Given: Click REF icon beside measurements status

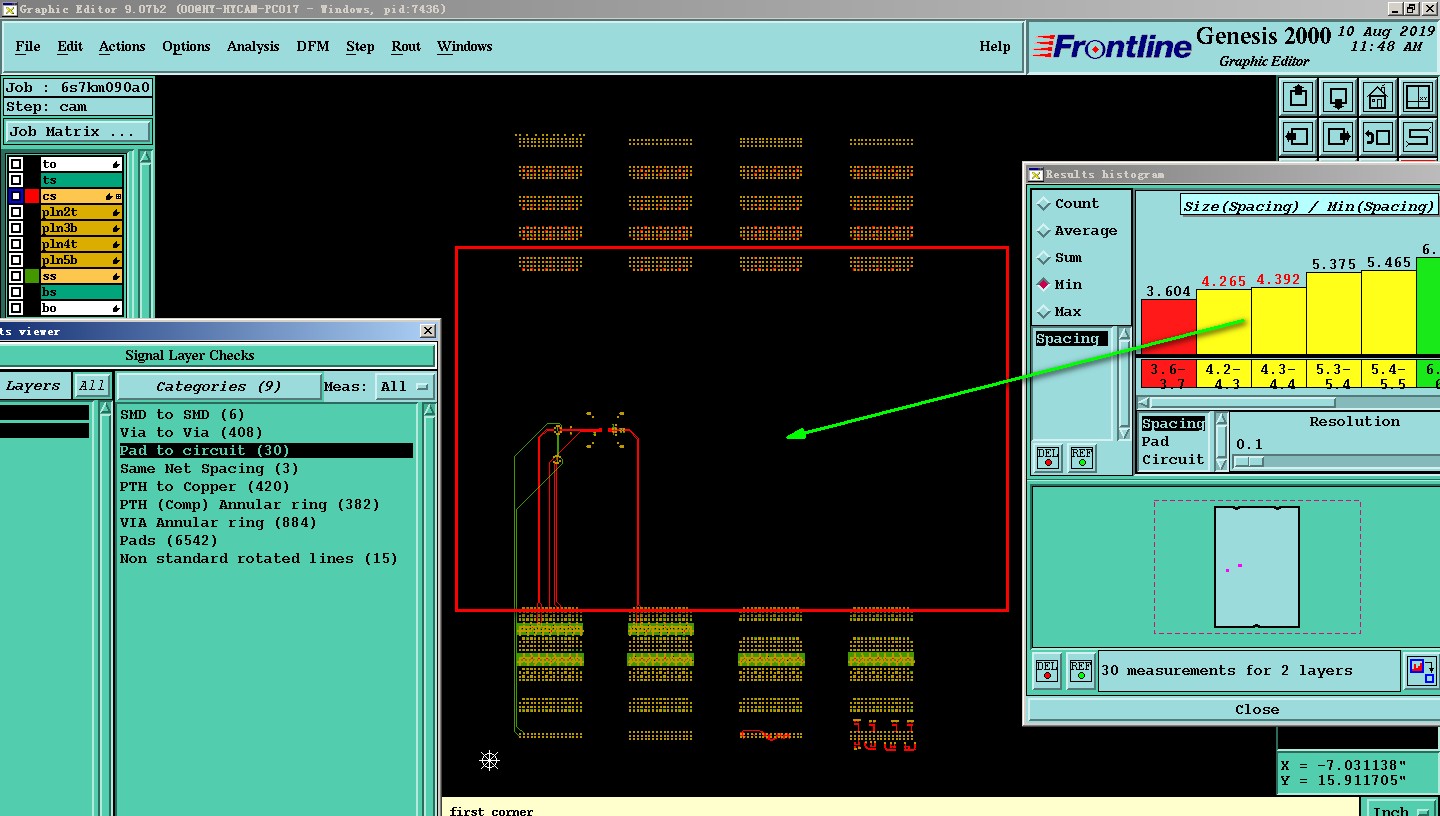Looking at the screenshot, I should [1080, 670].
